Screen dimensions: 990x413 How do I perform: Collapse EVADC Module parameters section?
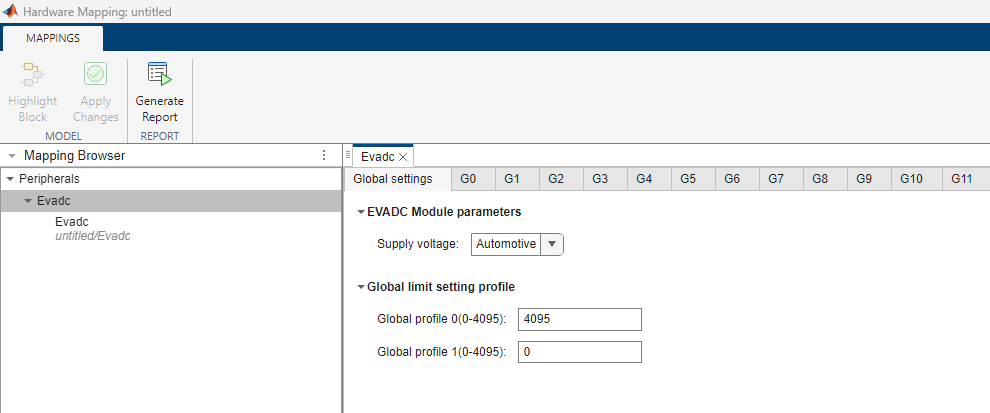[361, 212]
